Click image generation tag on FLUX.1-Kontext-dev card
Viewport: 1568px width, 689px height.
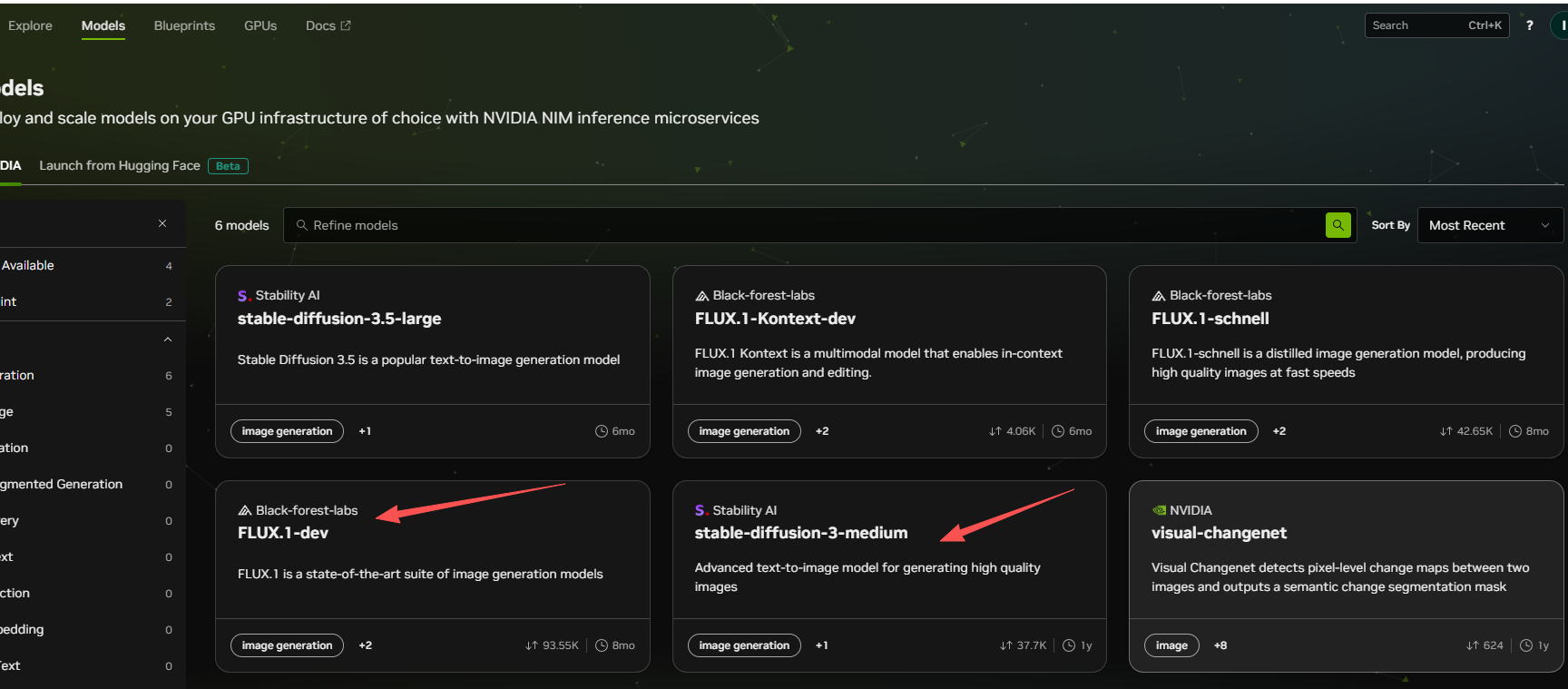tap(744, 431)
